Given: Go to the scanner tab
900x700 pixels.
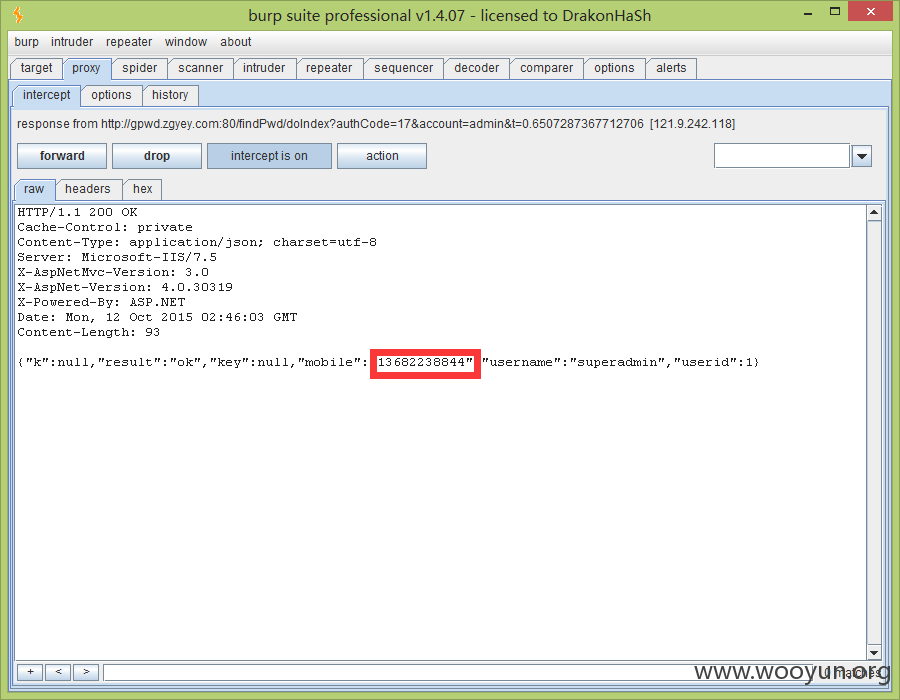Looking at the screenshot, I should [200, 68].
